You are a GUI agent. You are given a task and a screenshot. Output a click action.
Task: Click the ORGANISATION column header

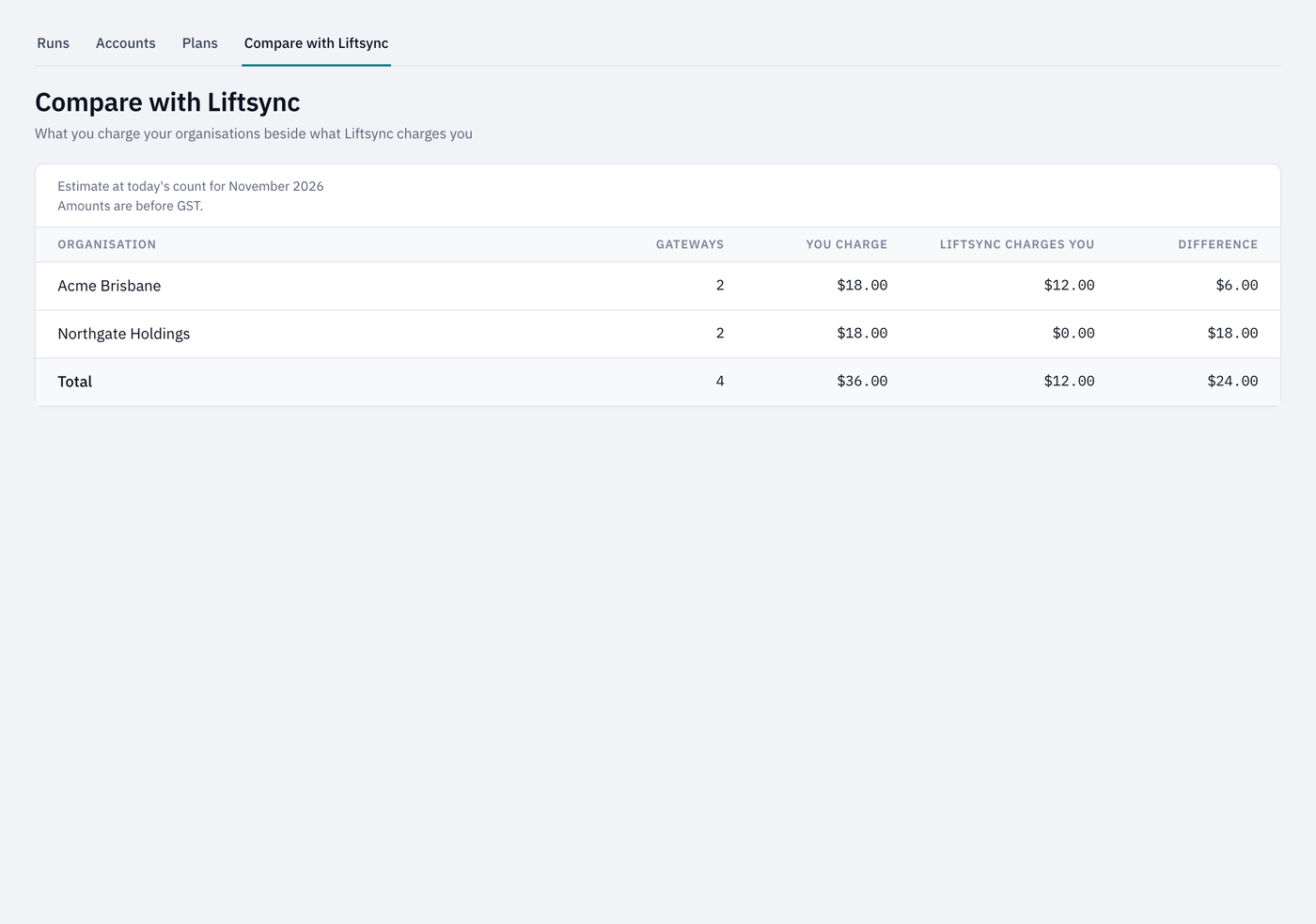pos(107,244)
